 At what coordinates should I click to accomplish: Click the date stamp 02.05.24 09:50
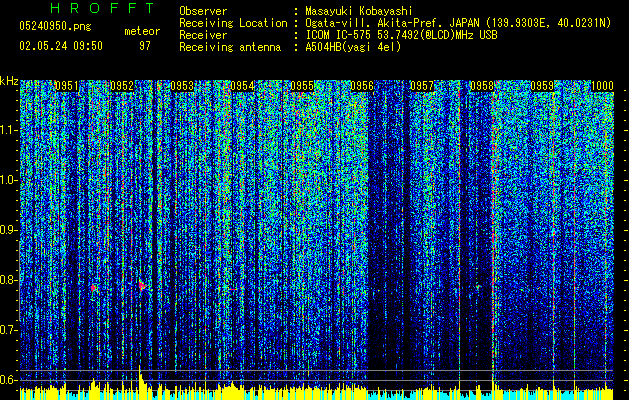(61, 46)
